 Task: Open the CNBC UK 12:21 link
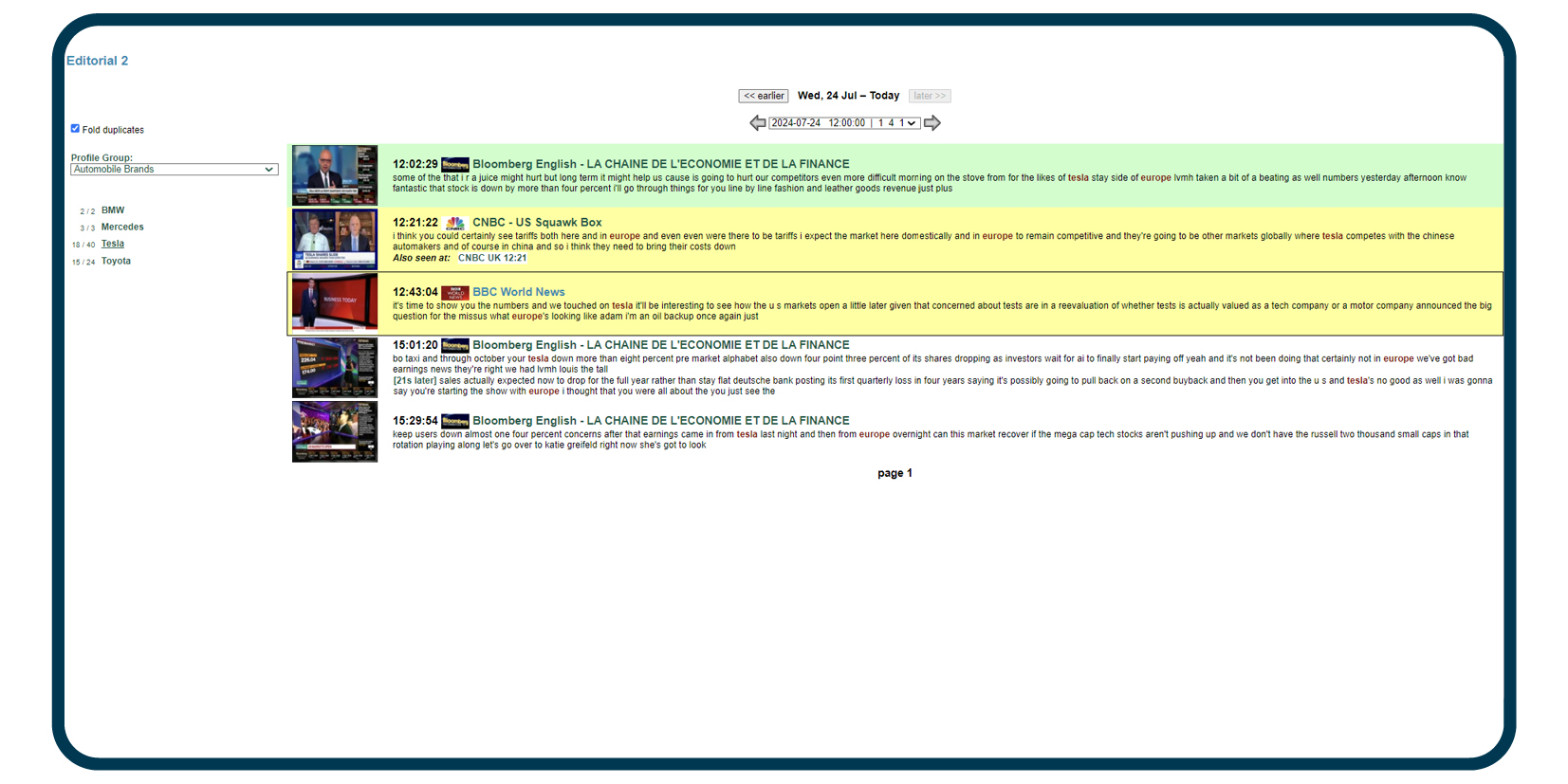(491, 258)
